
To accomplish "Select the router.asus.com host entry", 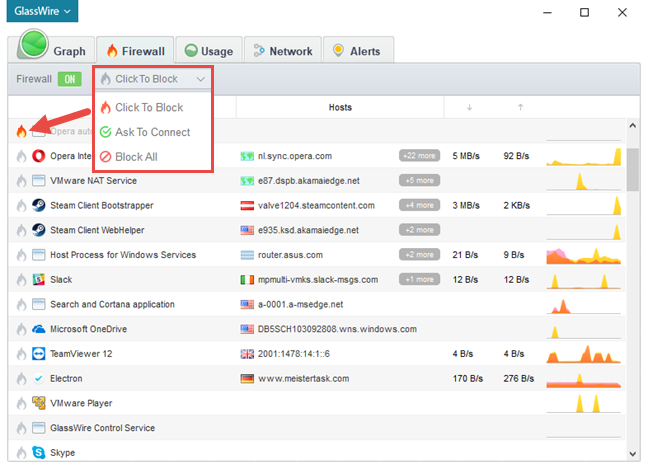I will 290,255.
